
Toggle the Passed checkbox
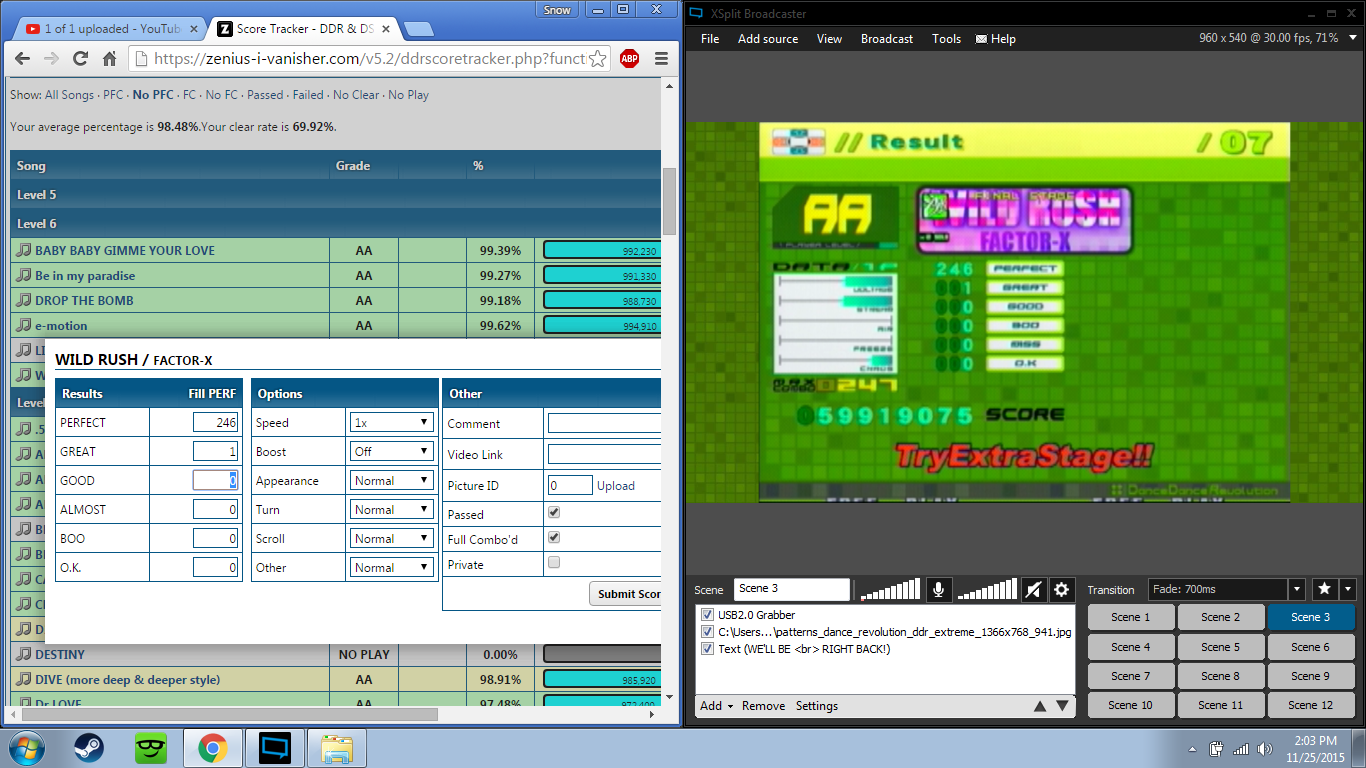click(x=554, y=512)
